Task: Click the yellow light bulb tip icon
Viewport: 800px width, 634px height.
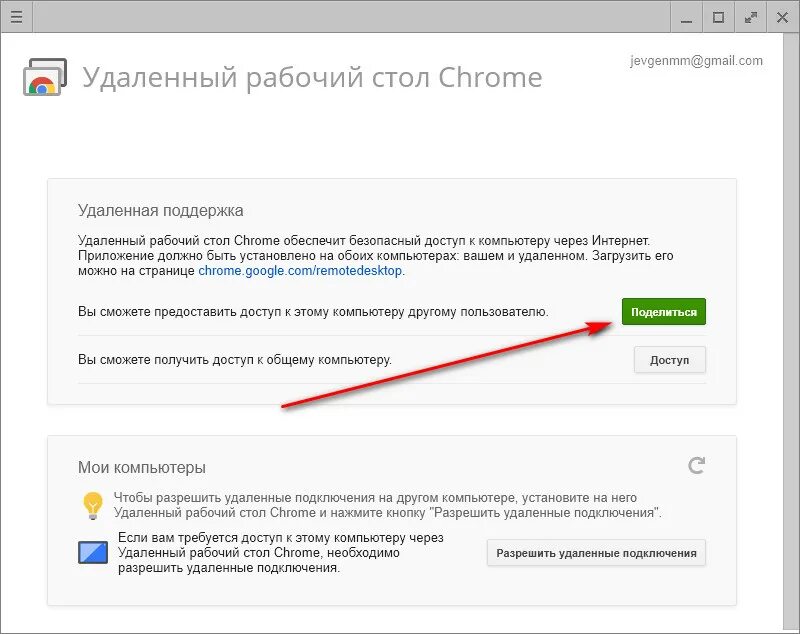Action: pos(93,505)
